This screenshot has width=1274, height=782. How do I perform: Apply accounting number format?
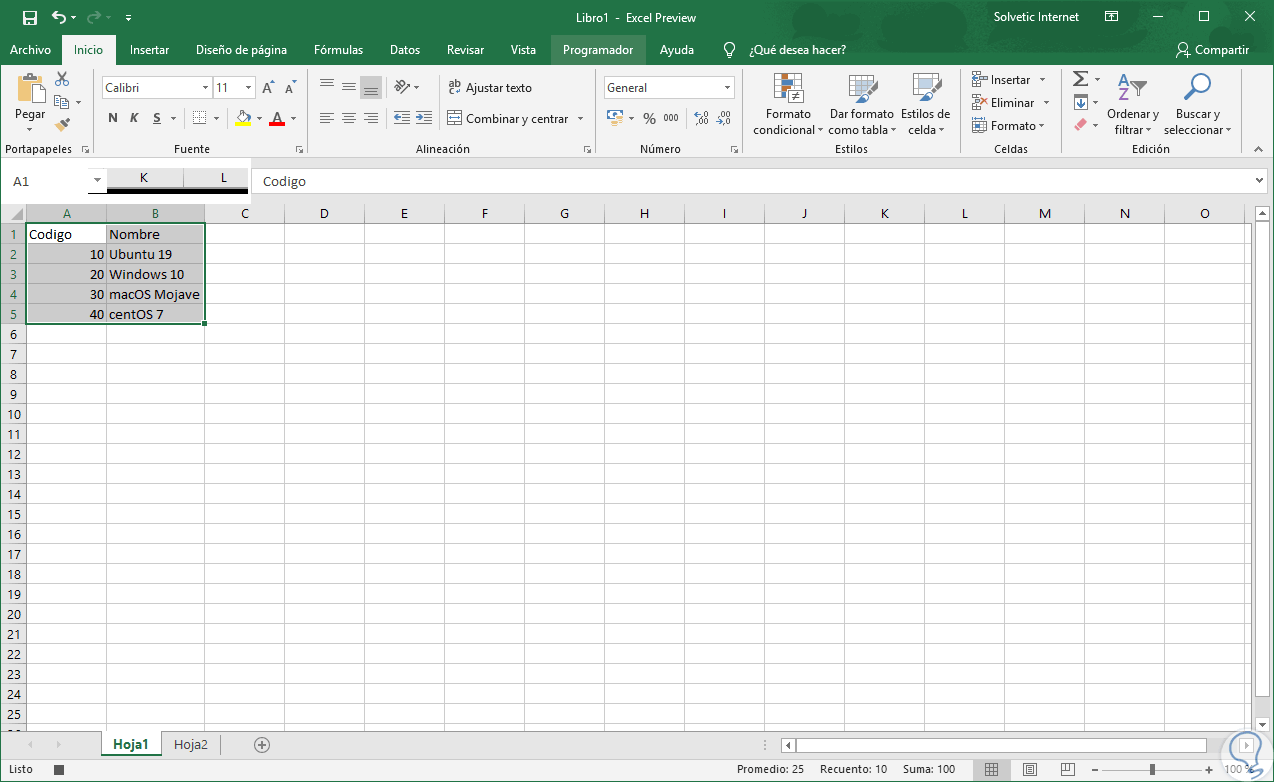point(615,118)
